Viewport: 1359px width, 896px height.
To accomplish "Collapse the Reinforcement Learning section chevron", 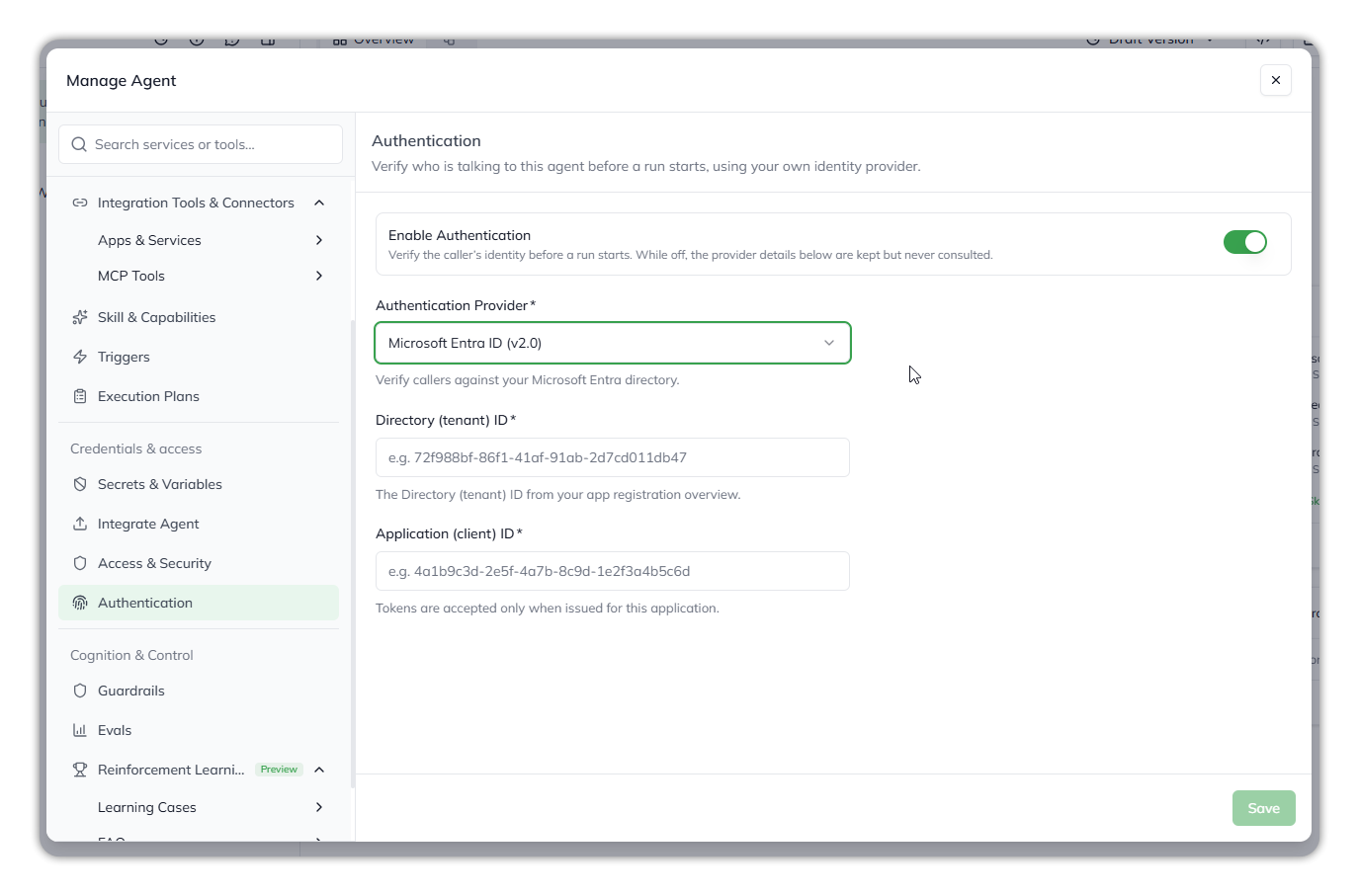I will (x=319, y=770).
